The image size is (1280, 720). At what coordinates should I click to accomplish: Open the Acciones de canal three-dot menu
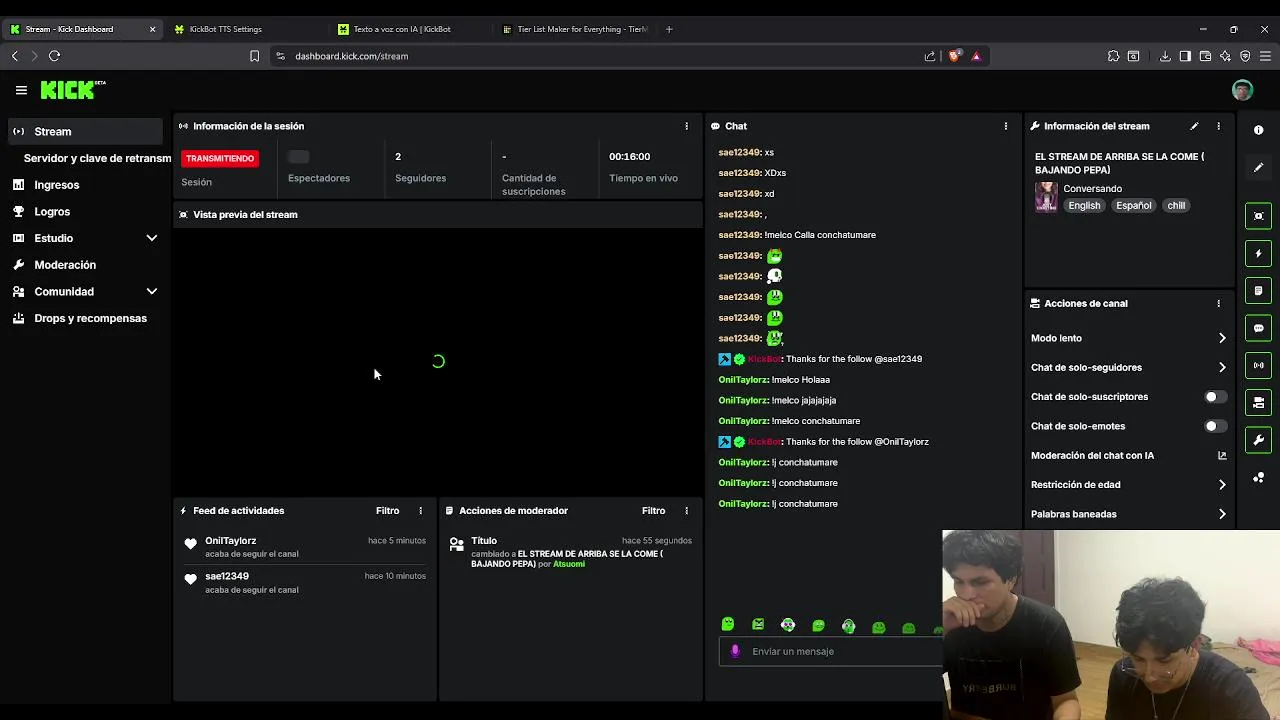1218,303
